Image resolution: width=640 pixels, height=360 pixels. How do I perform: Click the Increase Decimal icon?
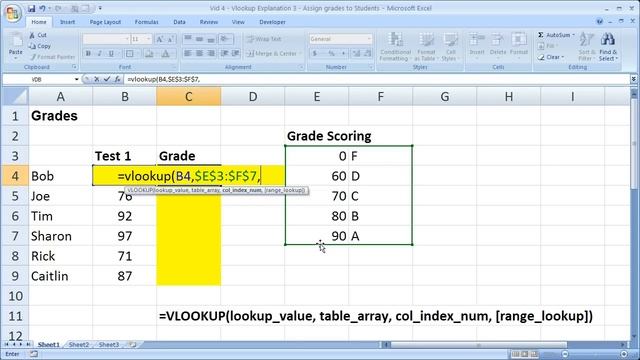[356, 53]
